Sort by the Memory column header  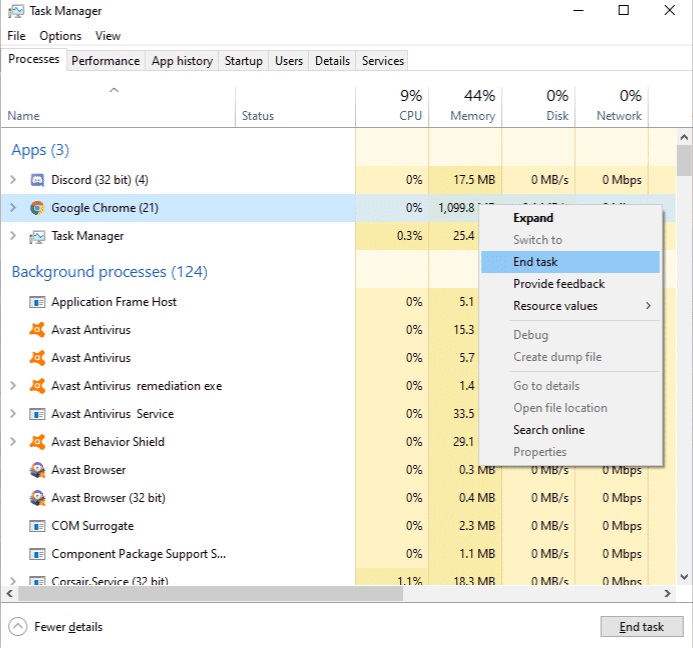click(465, 107)
